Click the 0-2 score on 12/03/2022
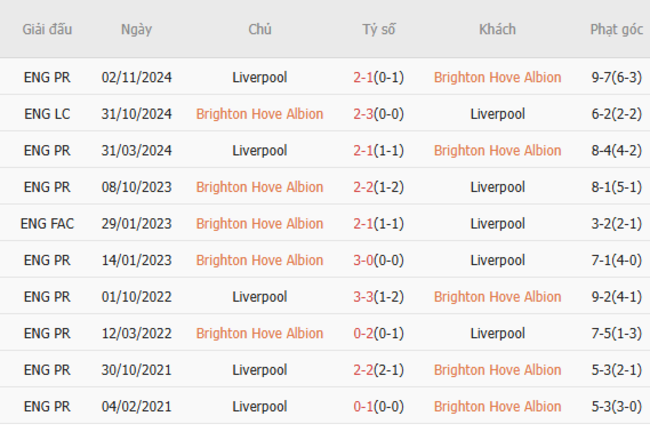 [363, 333]
